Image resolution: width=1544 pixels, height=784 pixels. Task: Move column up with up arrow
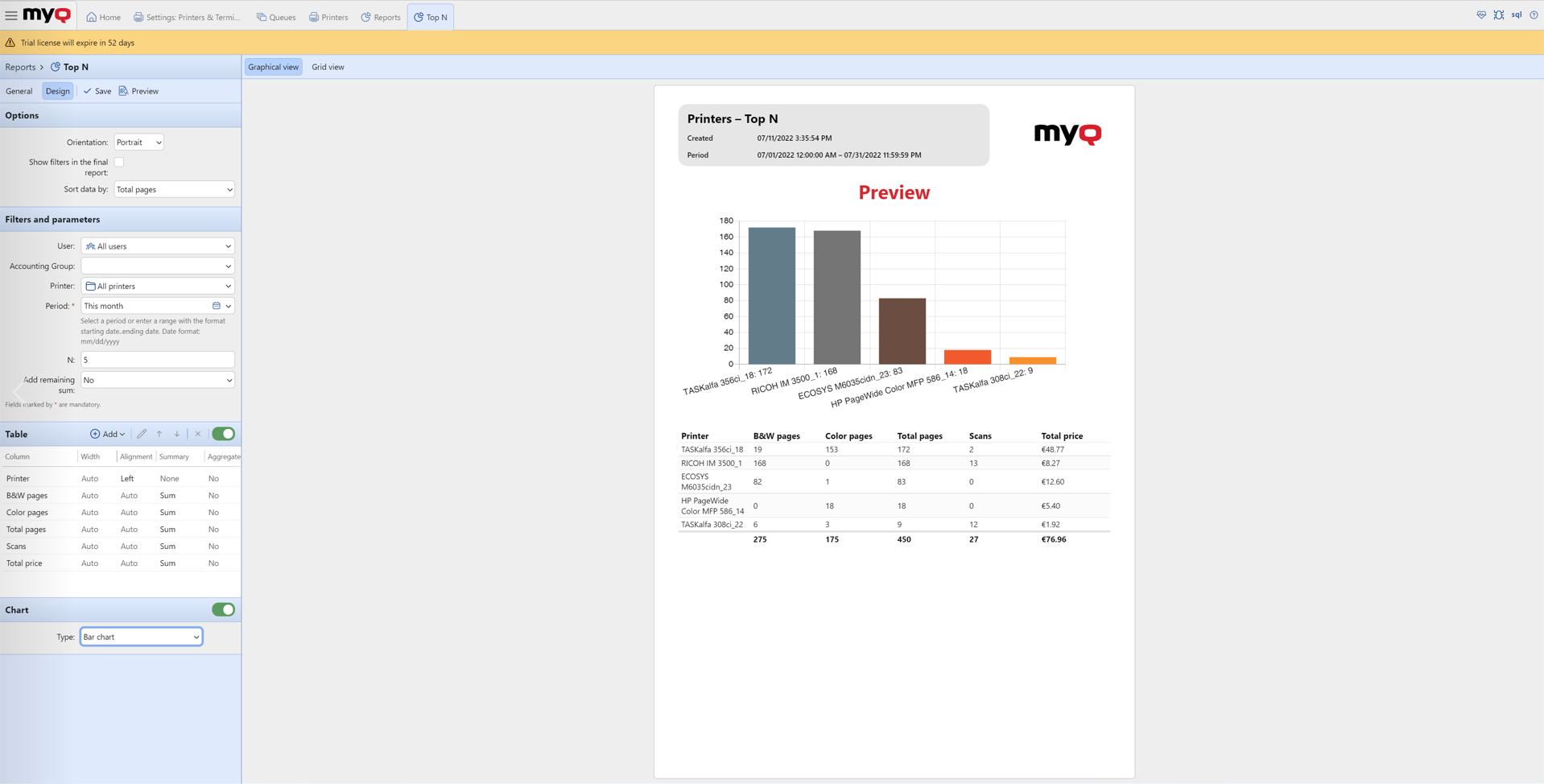pos(159,434)
